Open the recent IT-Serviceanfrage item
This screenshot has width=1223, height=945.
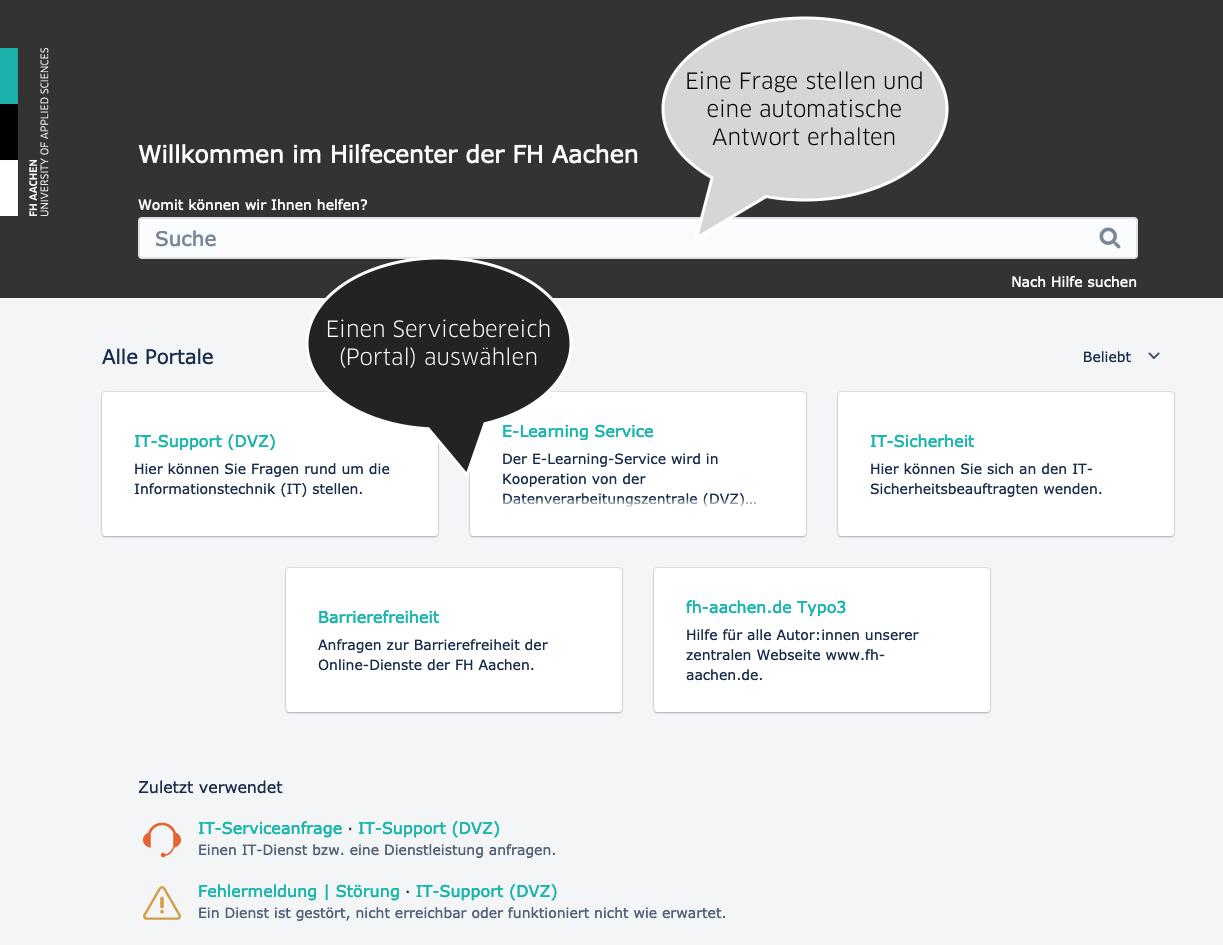[270, 828]
